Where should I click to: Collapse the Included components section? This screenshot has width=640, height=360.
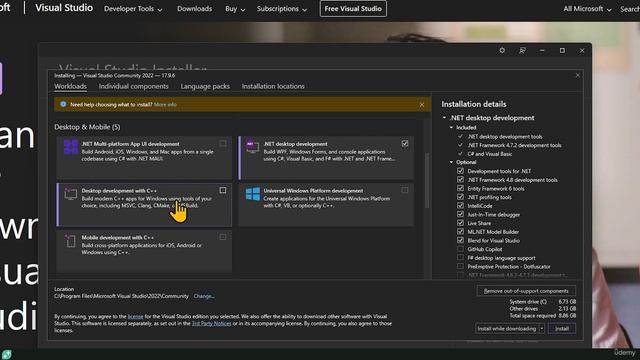(451, 127)
